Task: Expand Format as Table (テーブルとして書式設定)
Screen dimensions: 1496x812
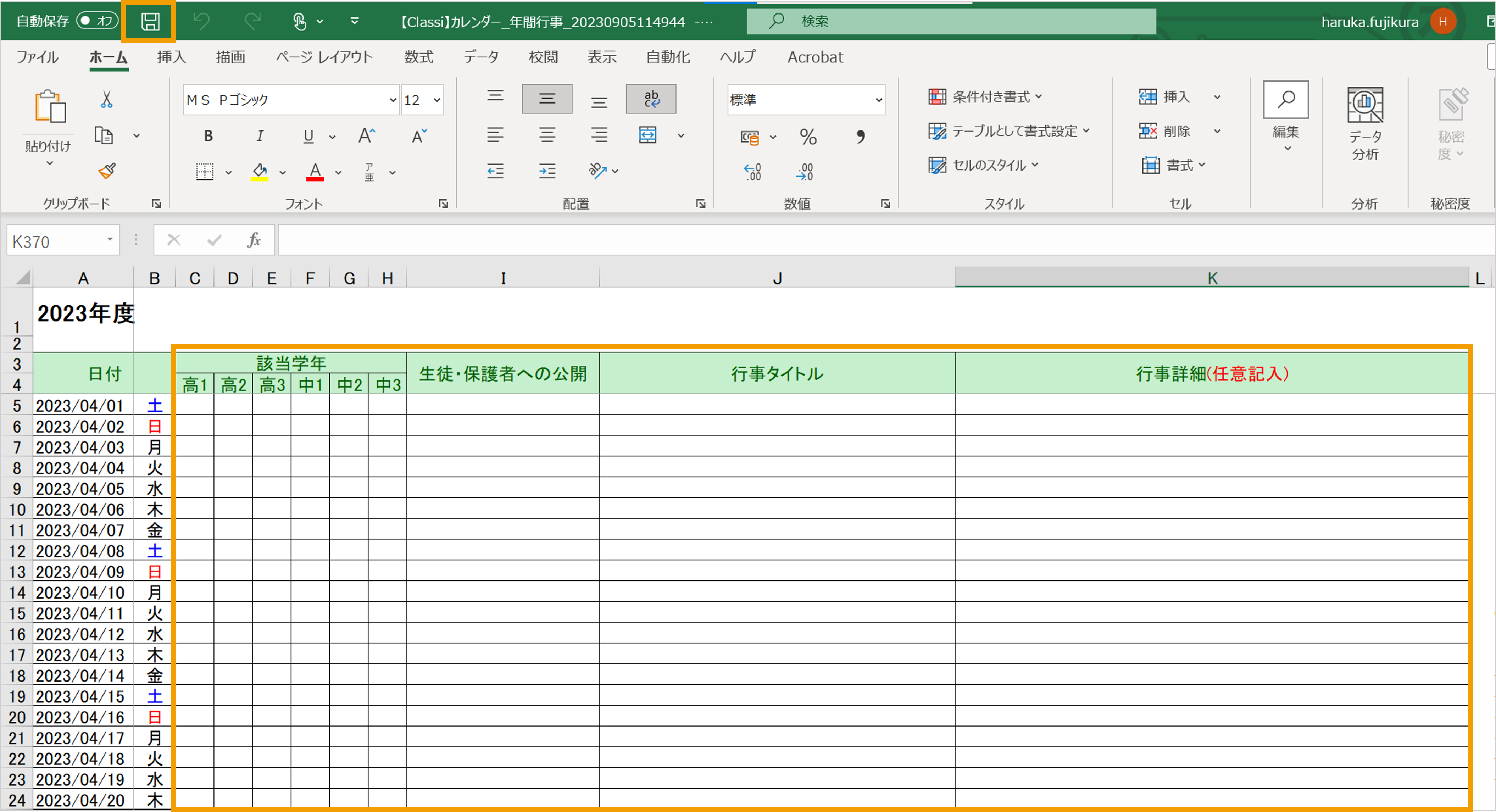Action: (x=1009, y=131)
